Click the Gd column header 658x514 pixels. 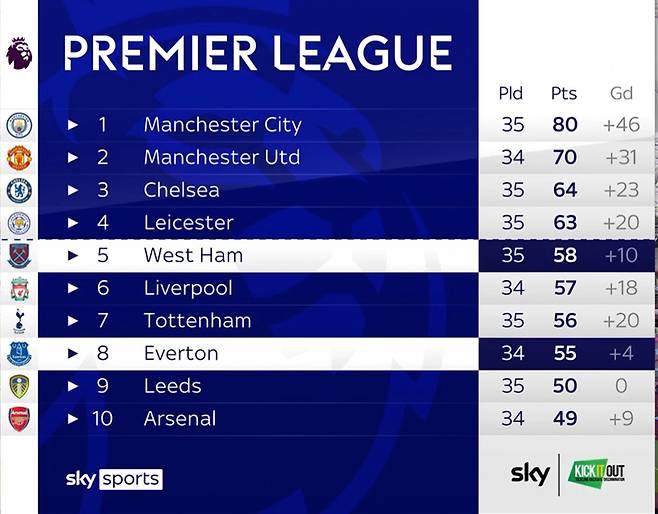click(621, 93)
